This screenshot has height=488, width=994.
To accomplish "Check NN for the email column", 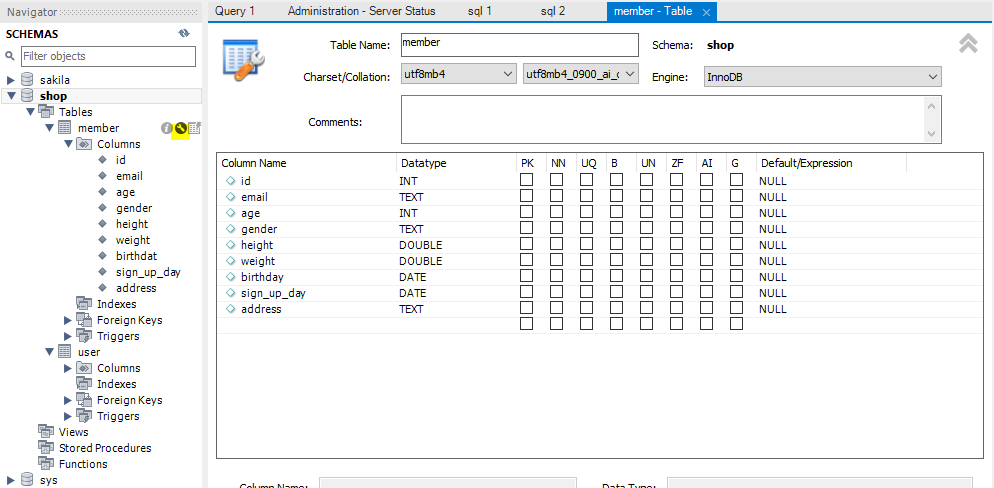I will tap(556, 196).
